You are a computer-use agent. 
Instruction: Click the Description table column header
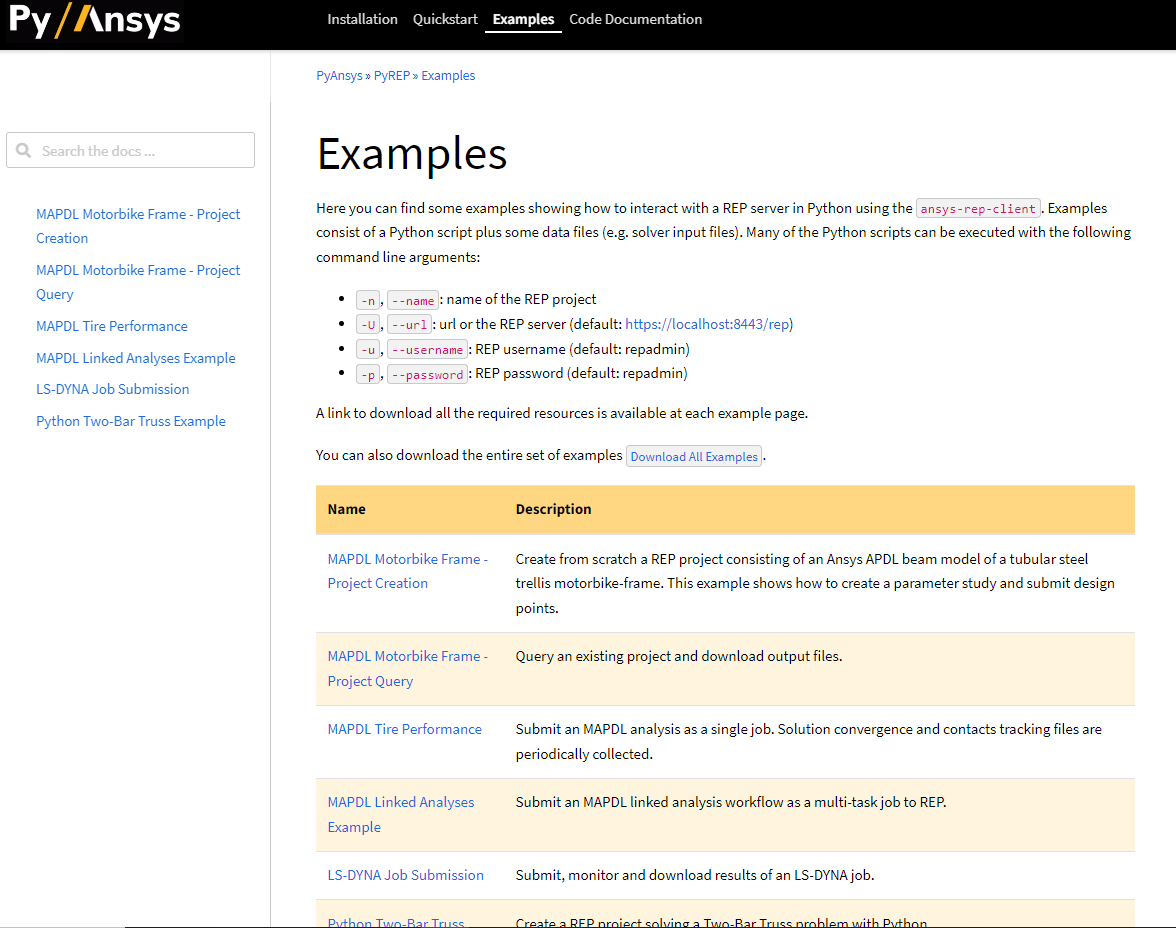554,509
